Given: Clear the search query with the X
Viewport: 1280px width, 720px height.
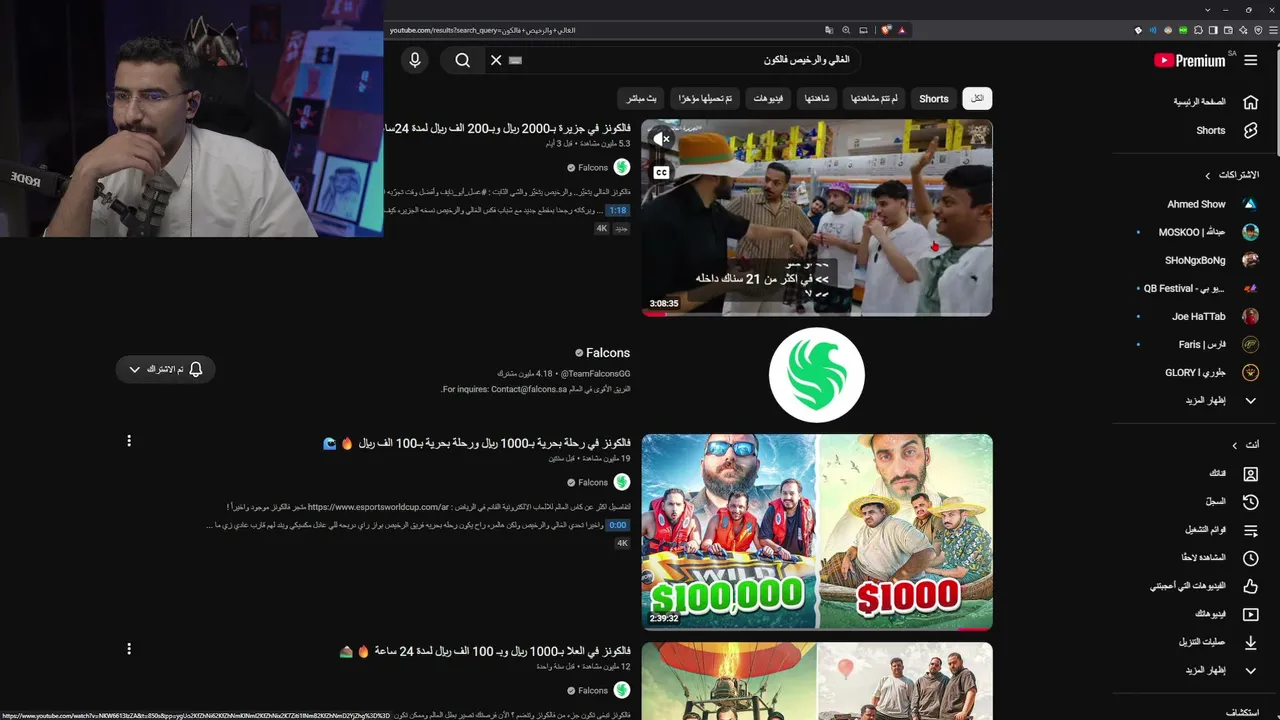Looking at the screenshot, I should pyautogui.click(x=496, y=60).
